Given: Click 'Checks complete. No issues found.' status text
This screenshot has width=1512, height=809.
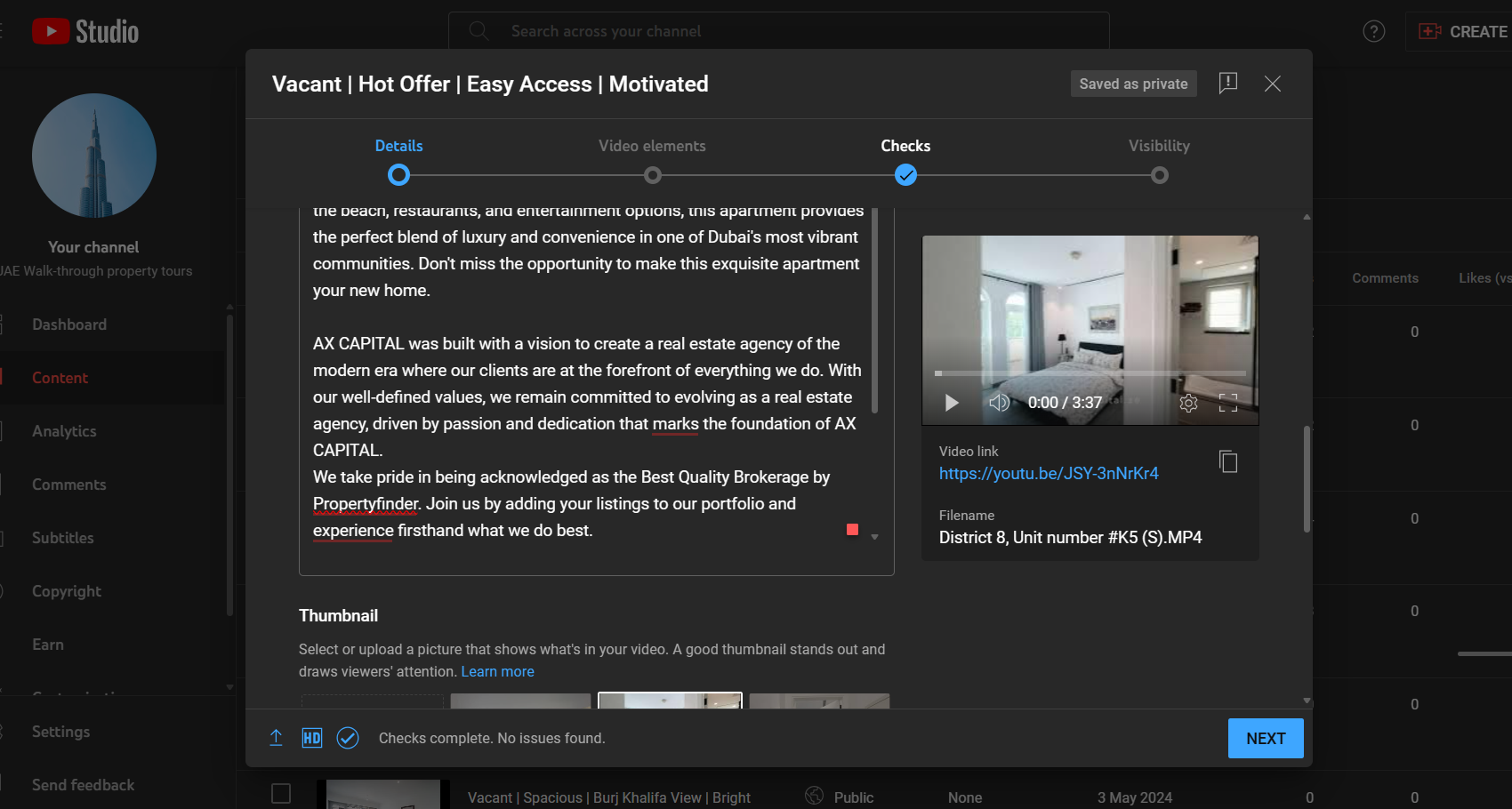Looking at the screenshot, I should tap(492, 739).
